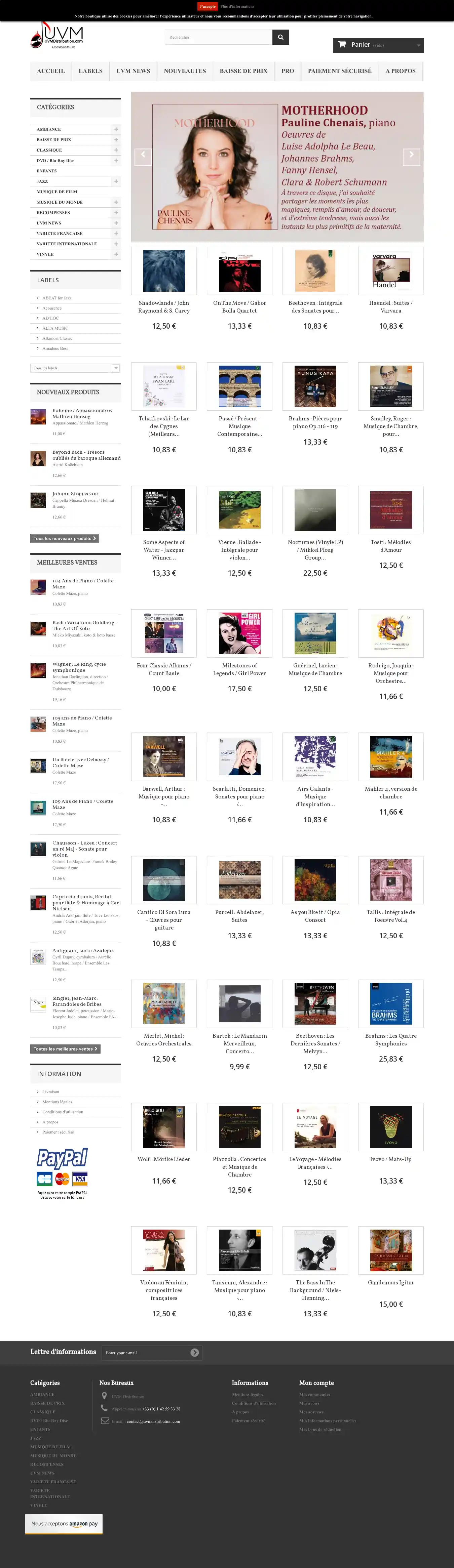Expand the VINYLE category plus icon
Screen dimensions: 454x1568
[x=116, y=254]
